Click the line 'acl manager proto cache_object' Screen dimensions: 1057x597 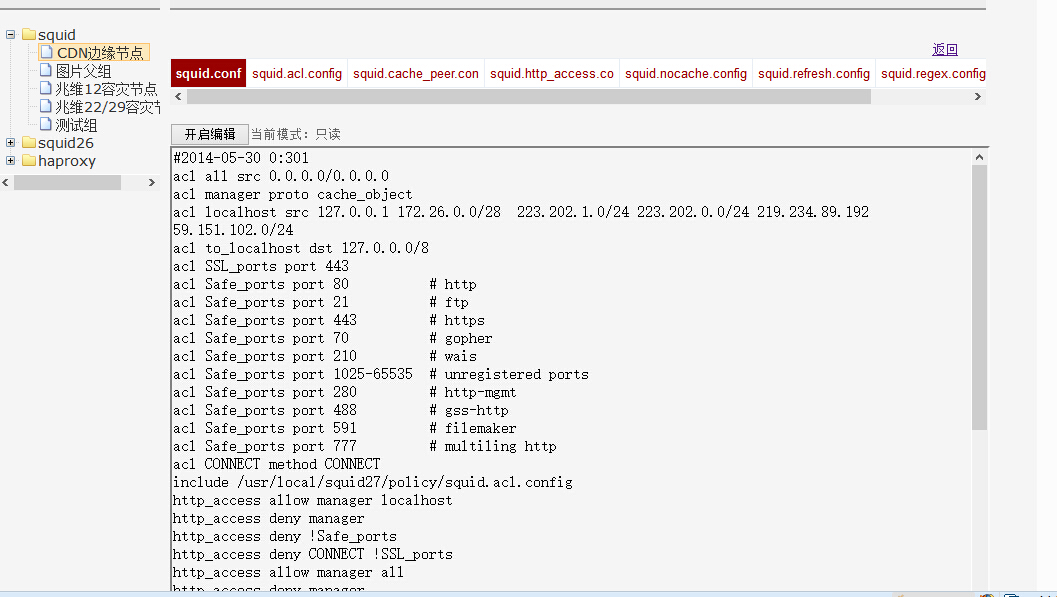(x=293, y=194)
